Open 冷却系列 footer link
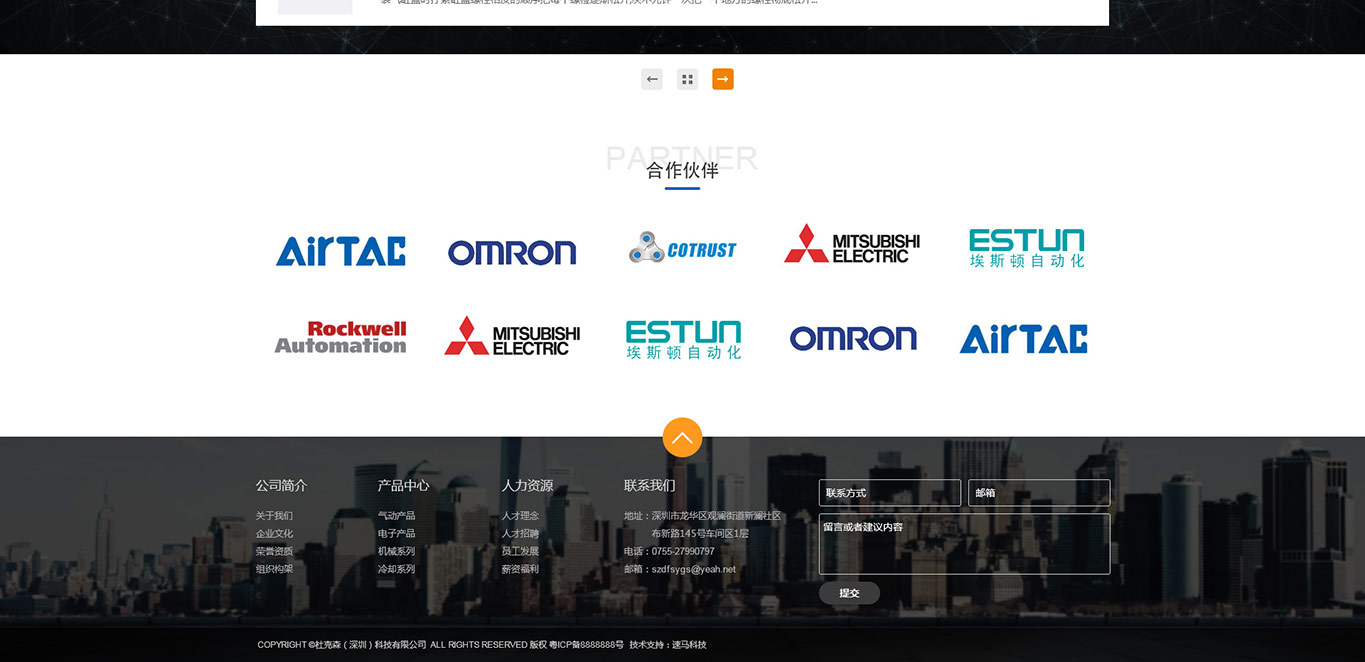Image resolution: width=1365 pixels, height=662 pixels. [x=396, y=569]
